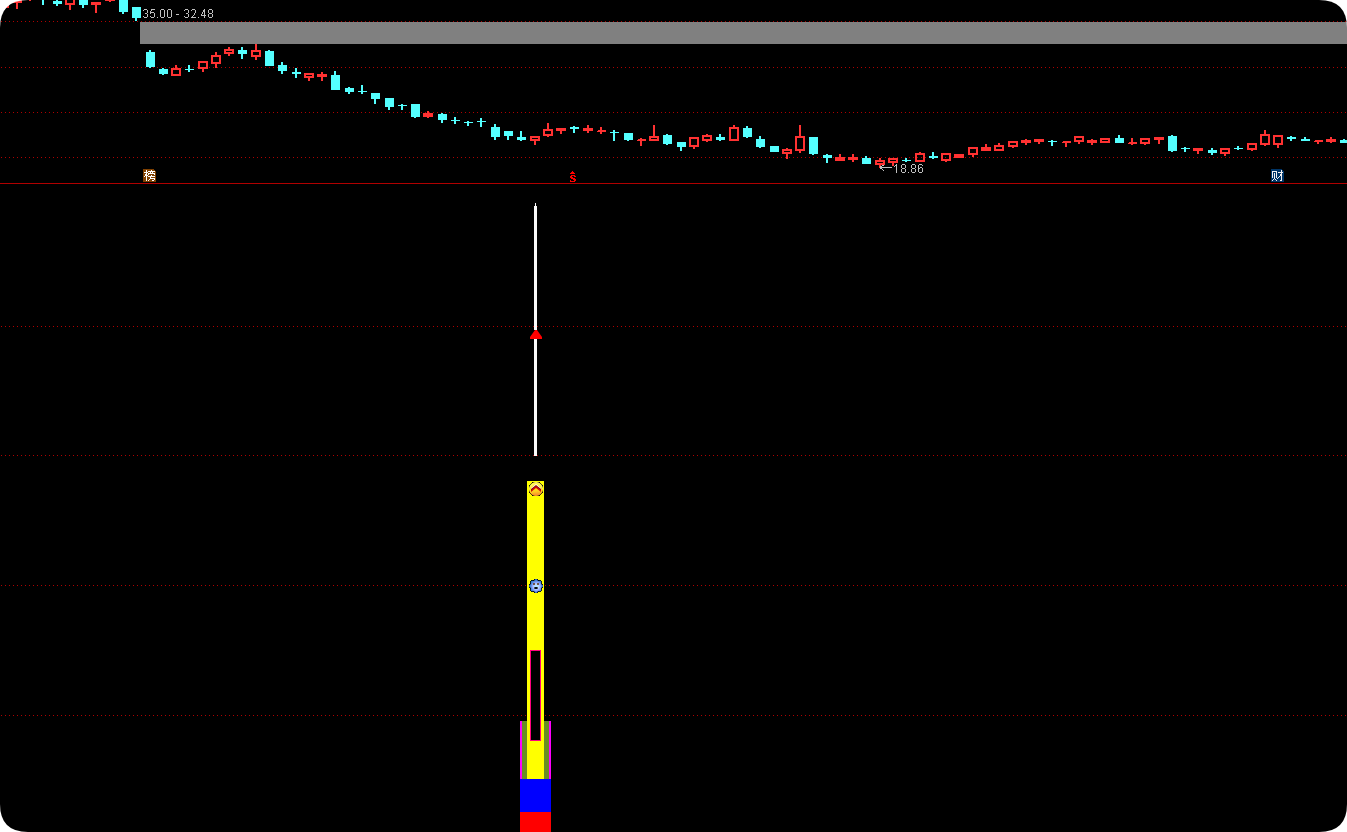Click the blue face icon on yellow bar
Screen dimensions: 1347x832
[x=535, y=586]
